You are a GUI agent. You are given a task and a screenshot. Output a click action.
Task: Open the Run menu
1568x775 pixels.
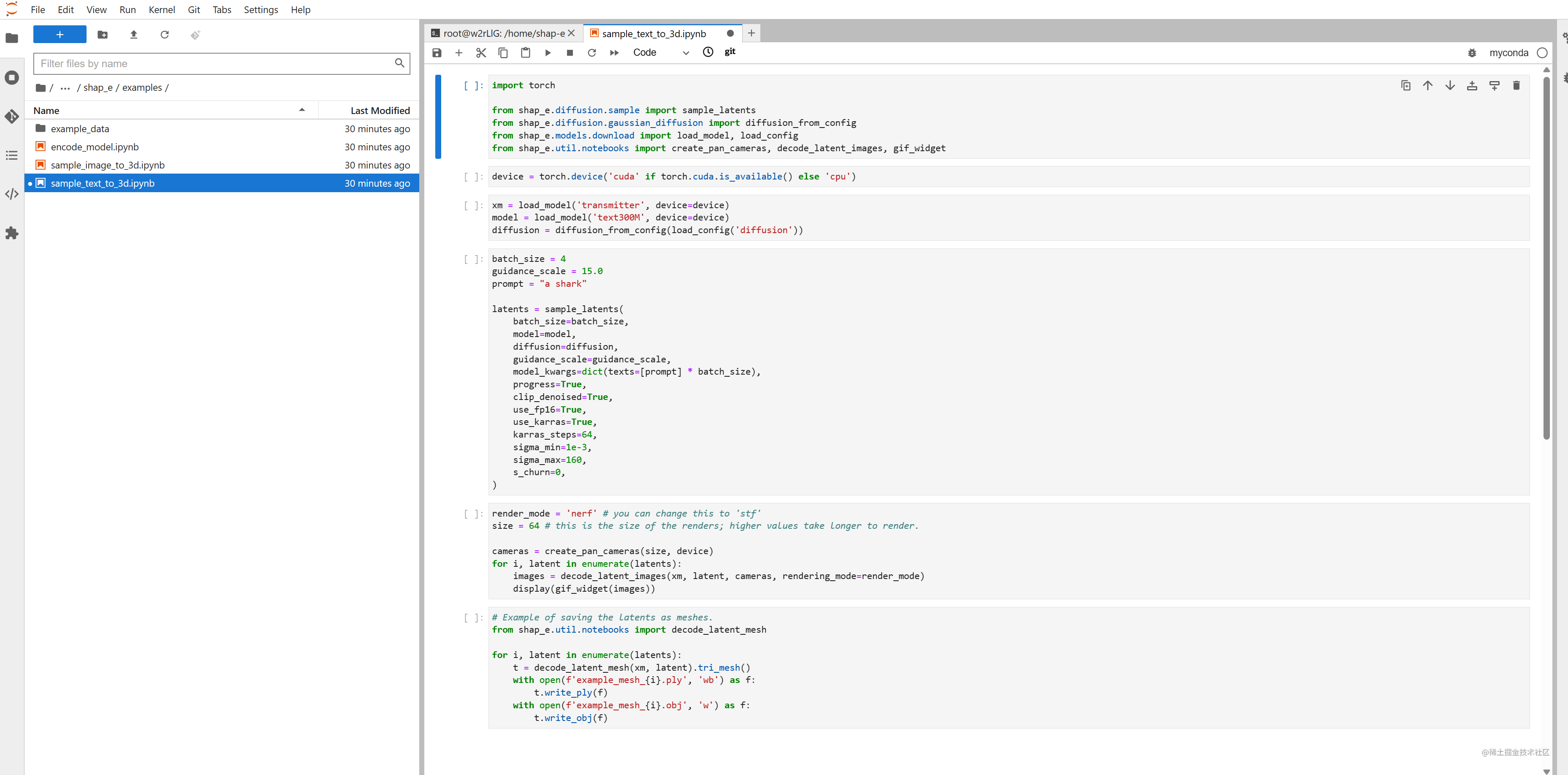point(128,10)
